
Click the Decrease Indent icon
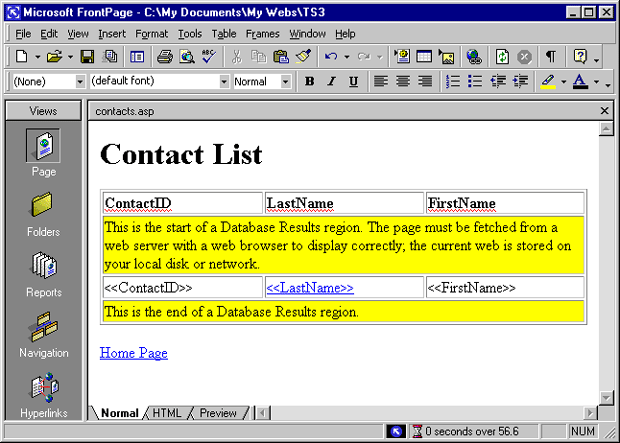498,81
